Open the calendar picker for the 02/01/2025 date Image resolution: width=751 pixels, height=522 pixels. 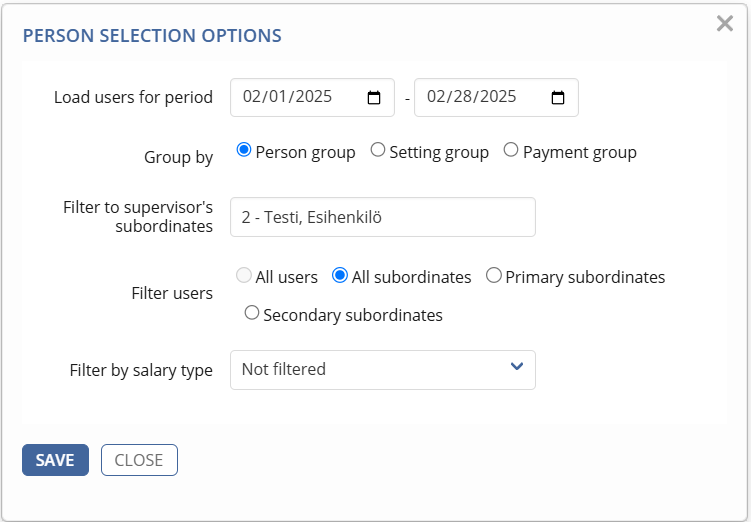[374, 97]
